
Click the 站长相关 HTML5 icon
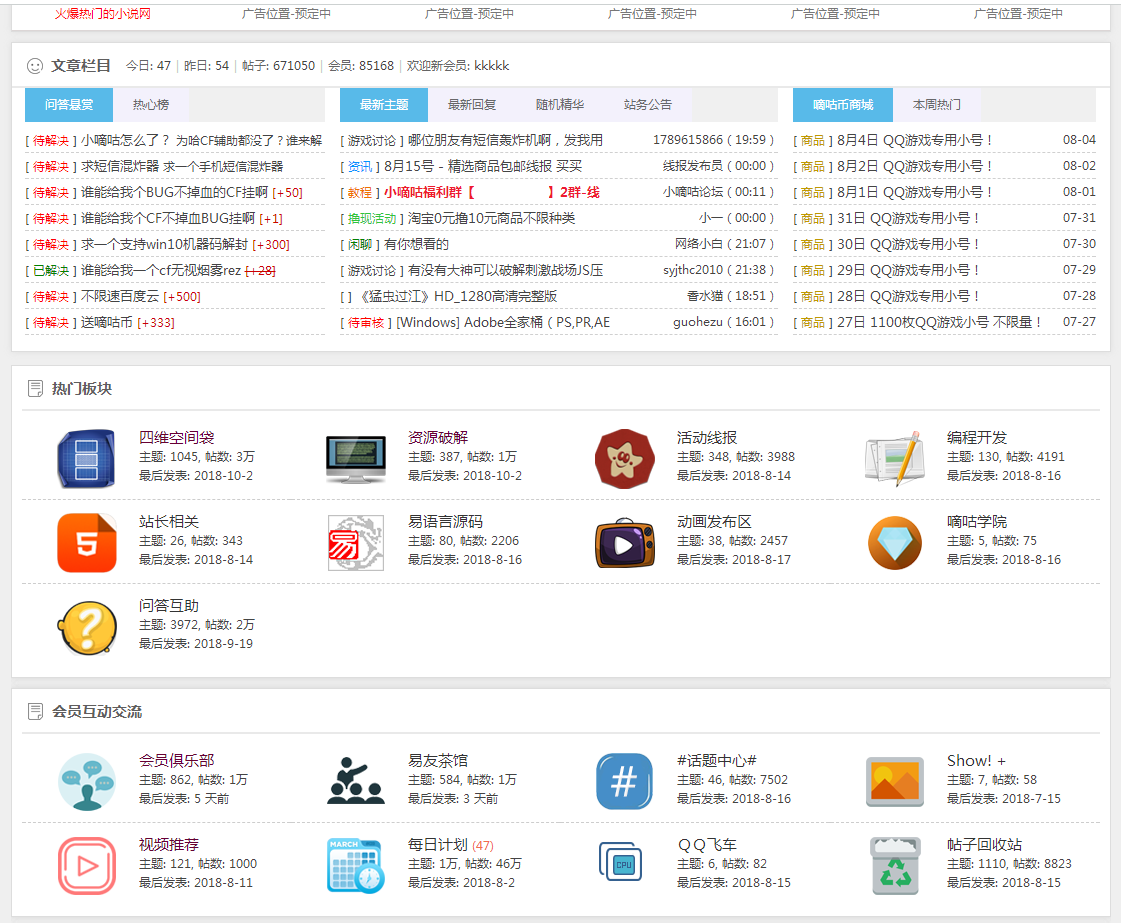click(x=86, y=543)
